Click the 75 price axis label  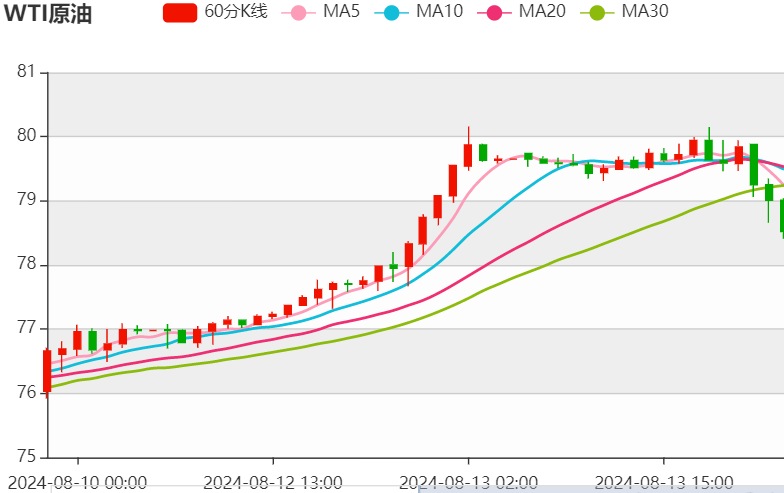[x=26, y=456]
